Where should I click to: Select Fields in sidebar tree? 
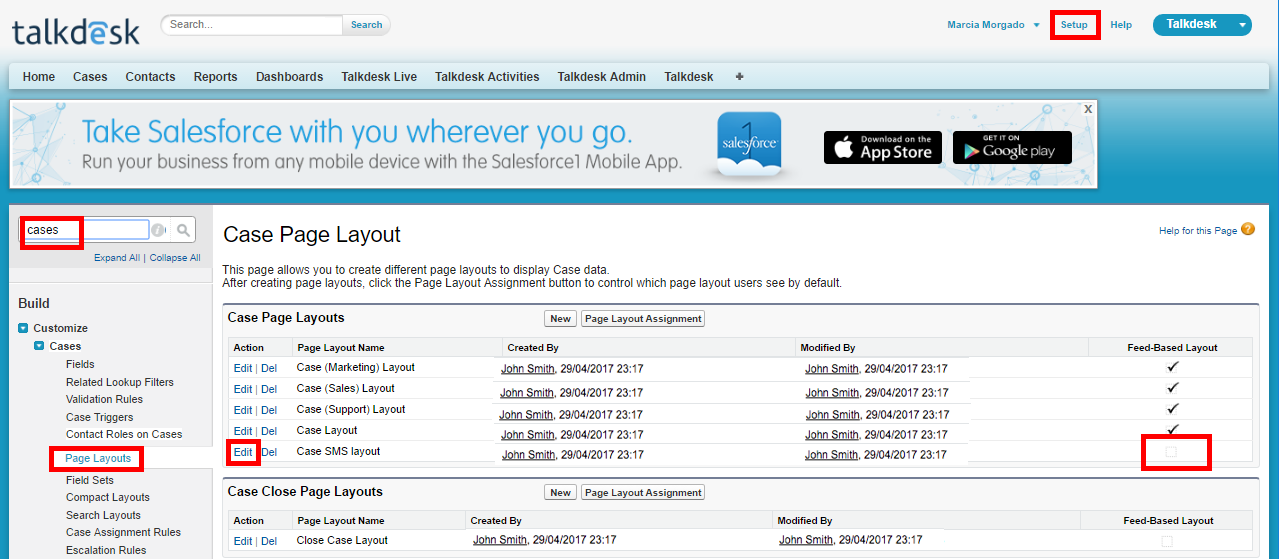[80, 364]
